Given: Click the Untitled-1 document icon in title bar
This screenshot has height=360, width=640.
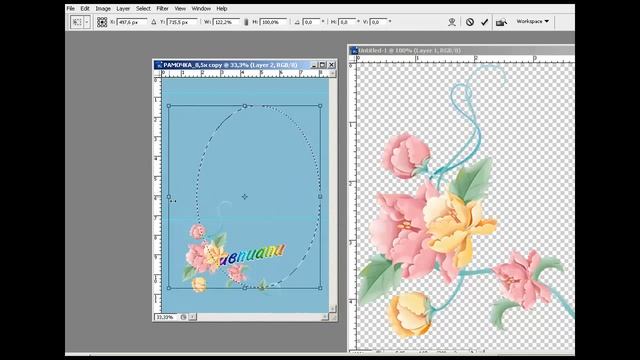Looking at the screenshot, I should (354, 51).
